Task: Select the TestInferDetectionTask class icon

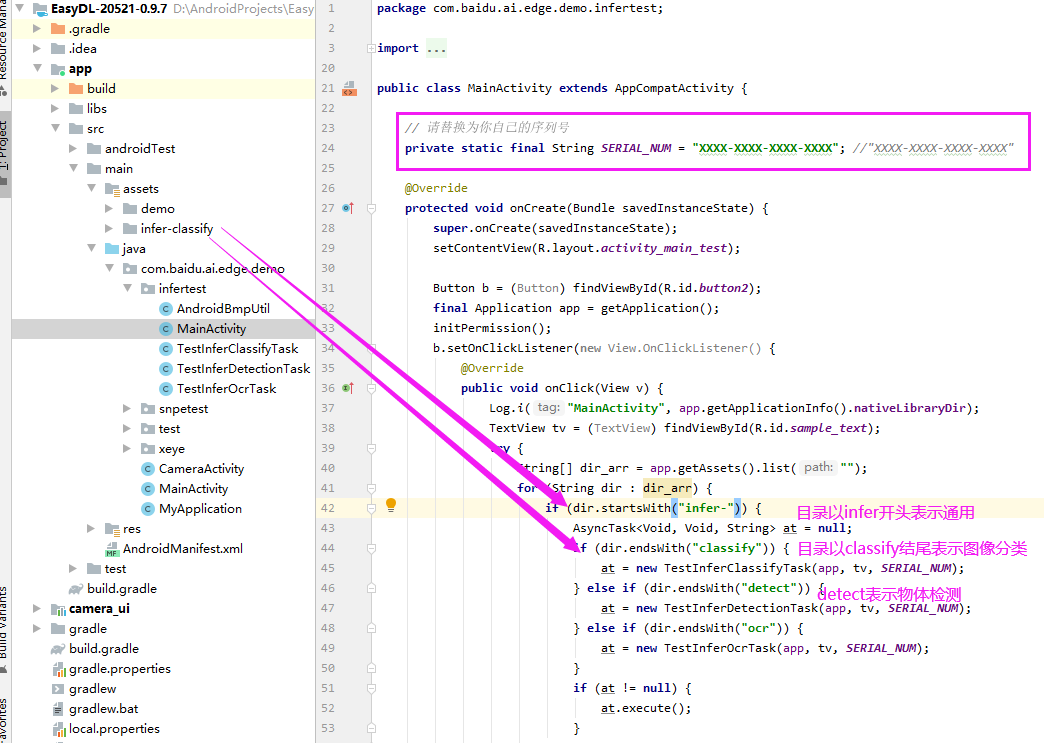Action: pos(166,369)
